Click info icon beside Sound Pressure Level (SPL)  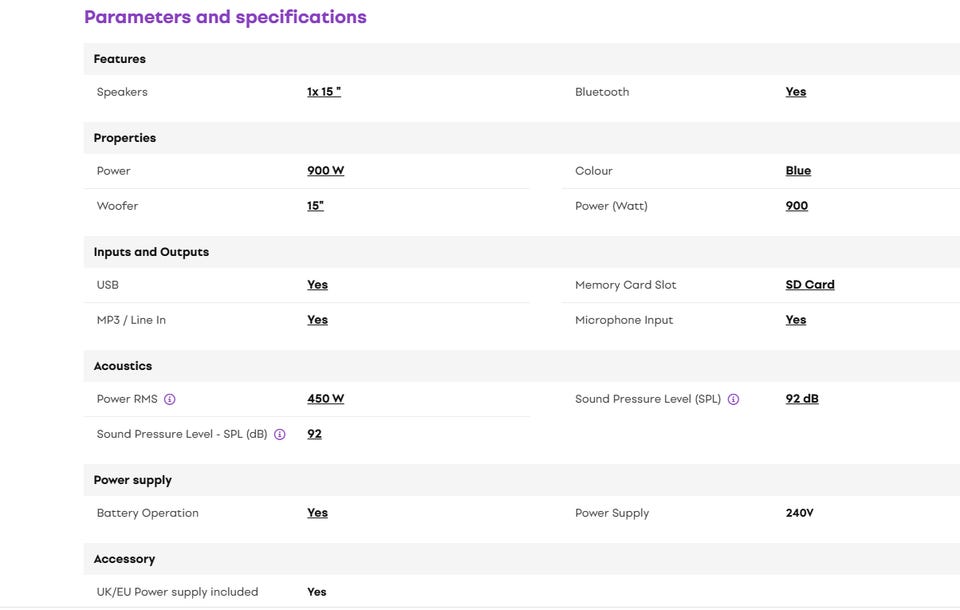click(733, 399)
